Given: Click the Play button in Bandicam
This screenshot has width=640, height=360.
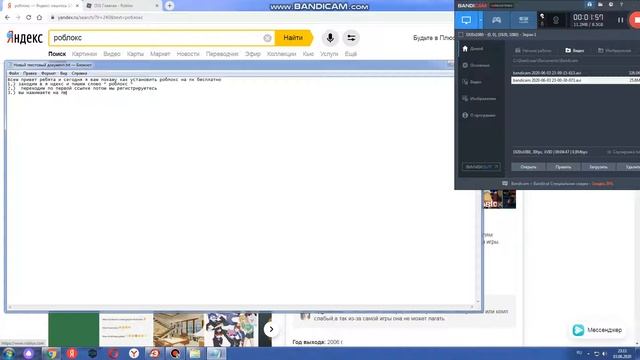Looking at the screenshot, I should coord(563,167).
